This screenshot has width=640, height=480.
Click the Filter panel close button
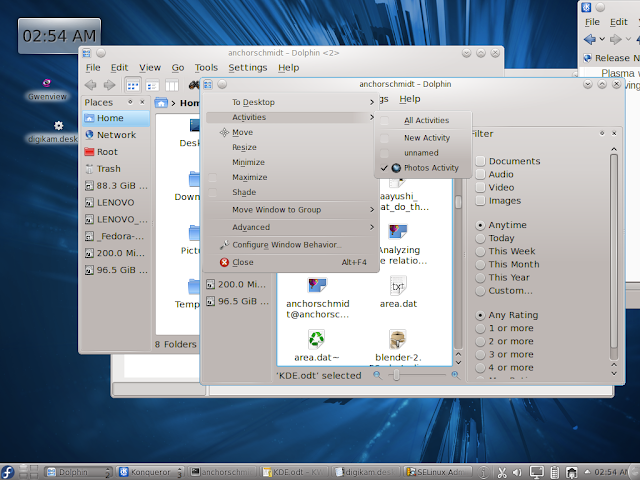[x=614, y=133]
